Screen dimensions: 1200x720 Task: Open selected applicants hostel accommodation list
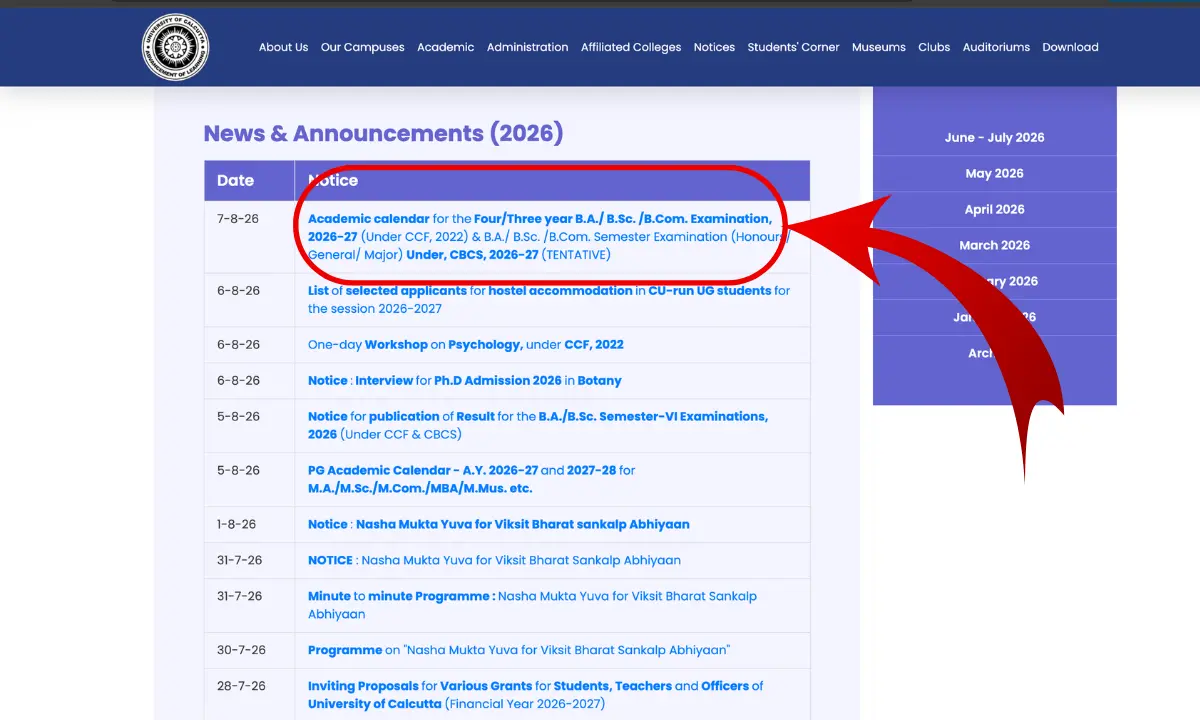(x=549, y=300)
